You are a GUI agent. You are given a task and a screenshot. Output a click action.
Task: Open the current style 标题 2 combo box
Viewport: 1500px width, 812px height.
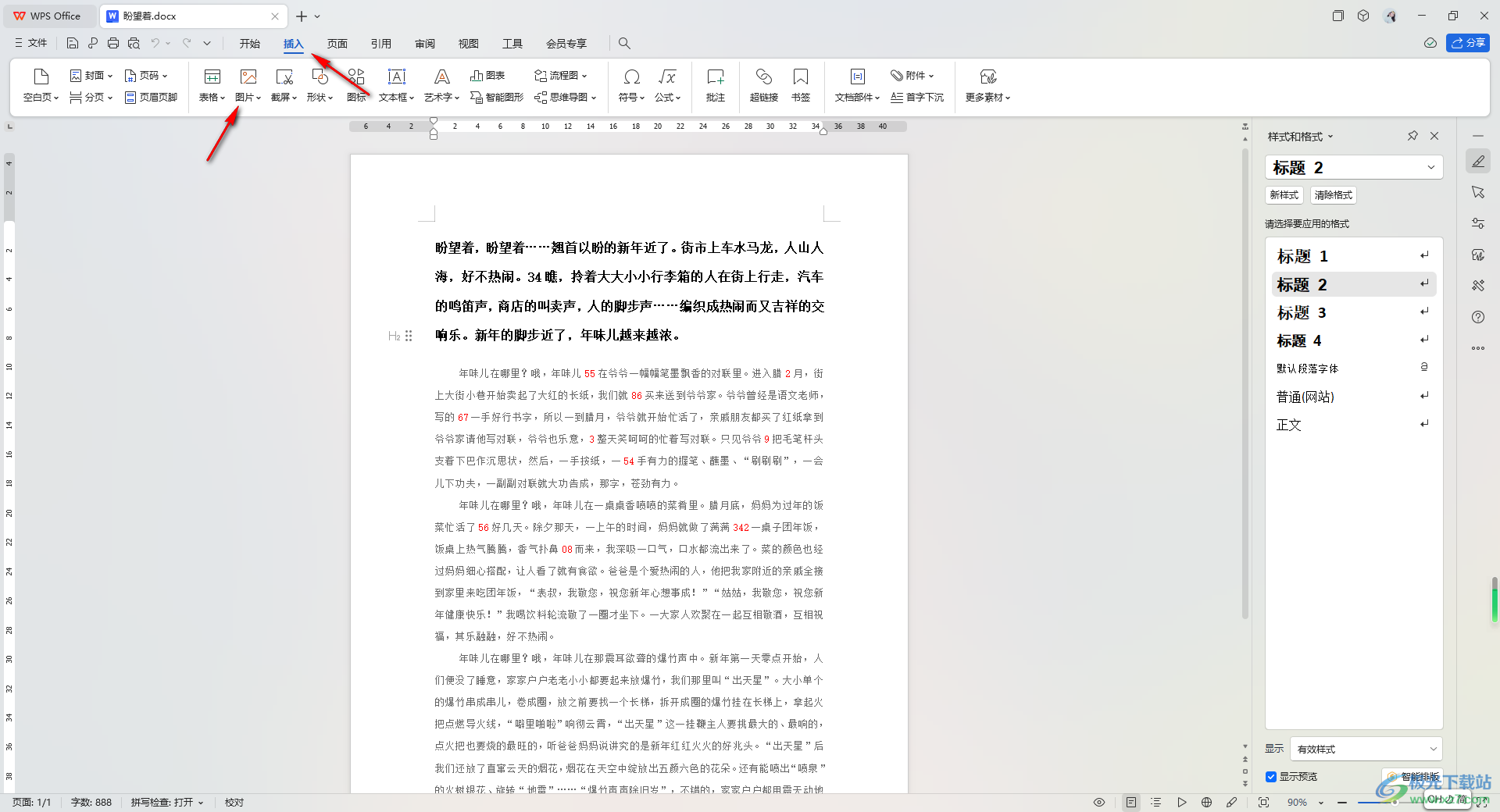[1354, 167]
